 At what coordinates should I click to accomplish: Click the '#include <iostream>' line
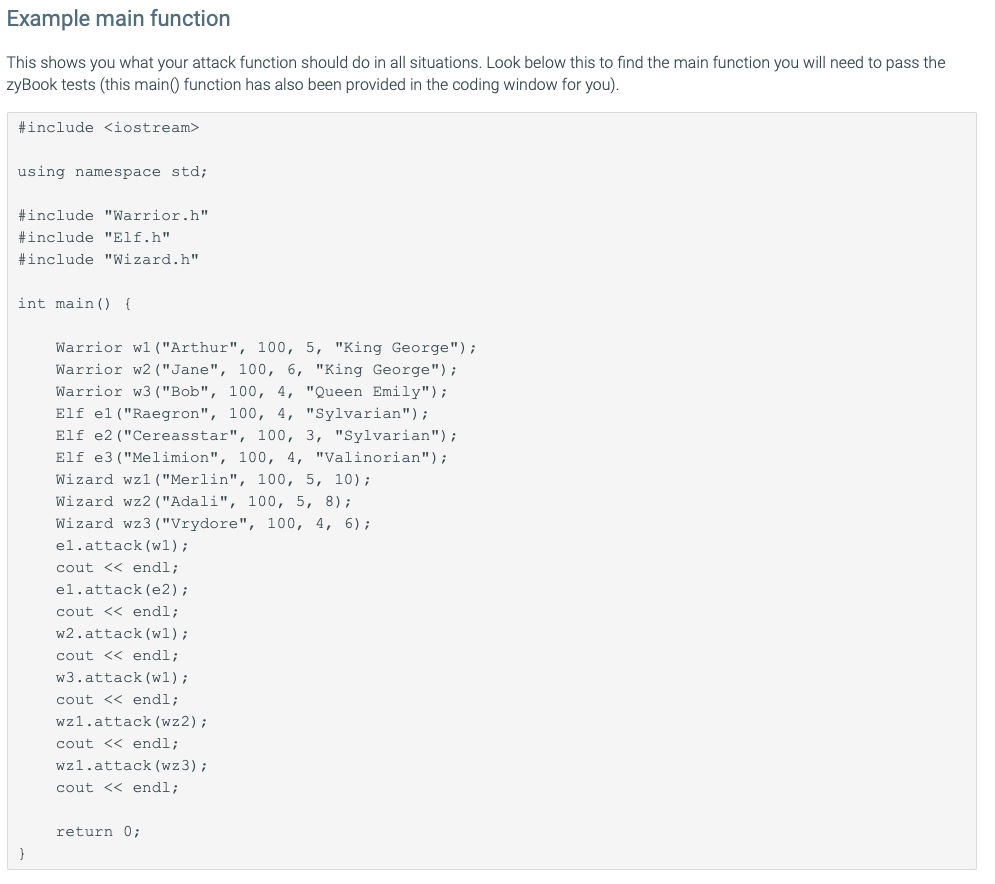[109, 128]
